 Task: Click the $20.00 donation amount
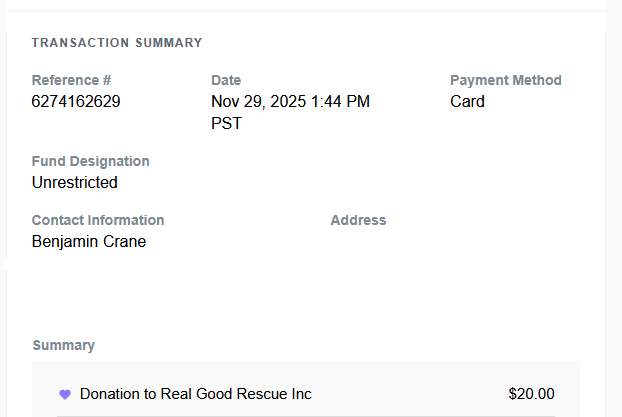(x=531, y=394)
